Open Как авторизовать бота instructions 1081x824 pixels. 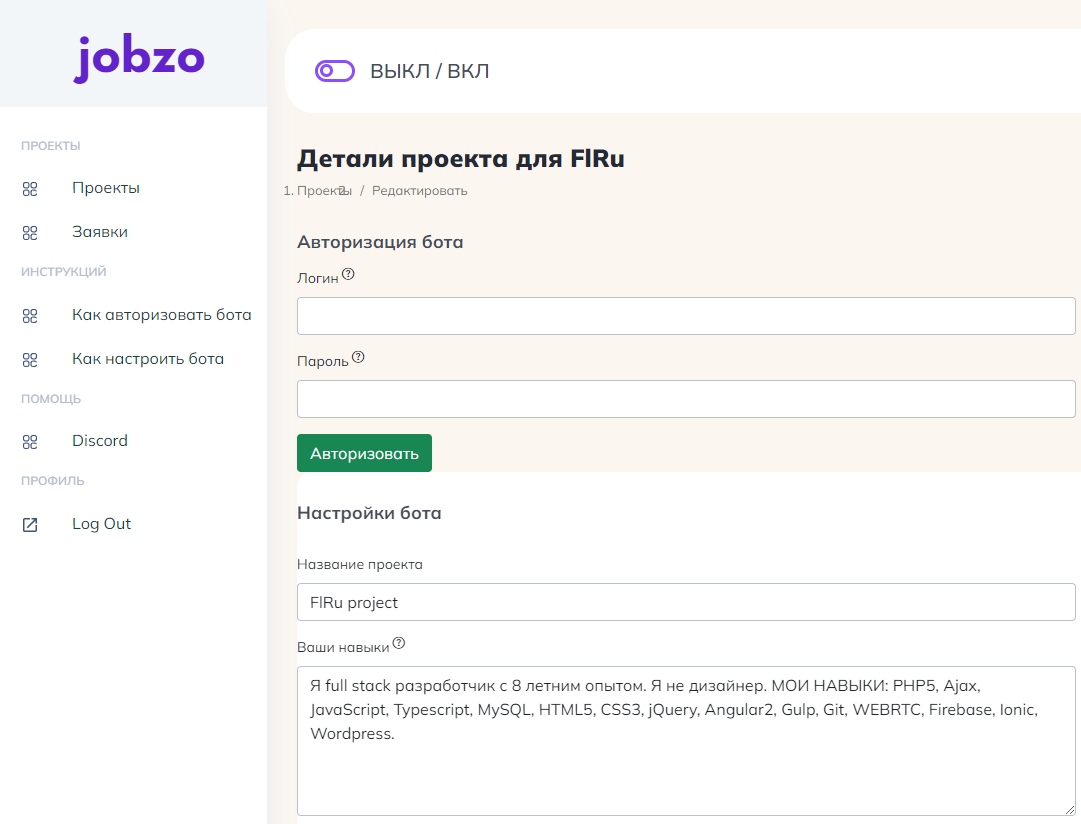(x=161, y=315)
